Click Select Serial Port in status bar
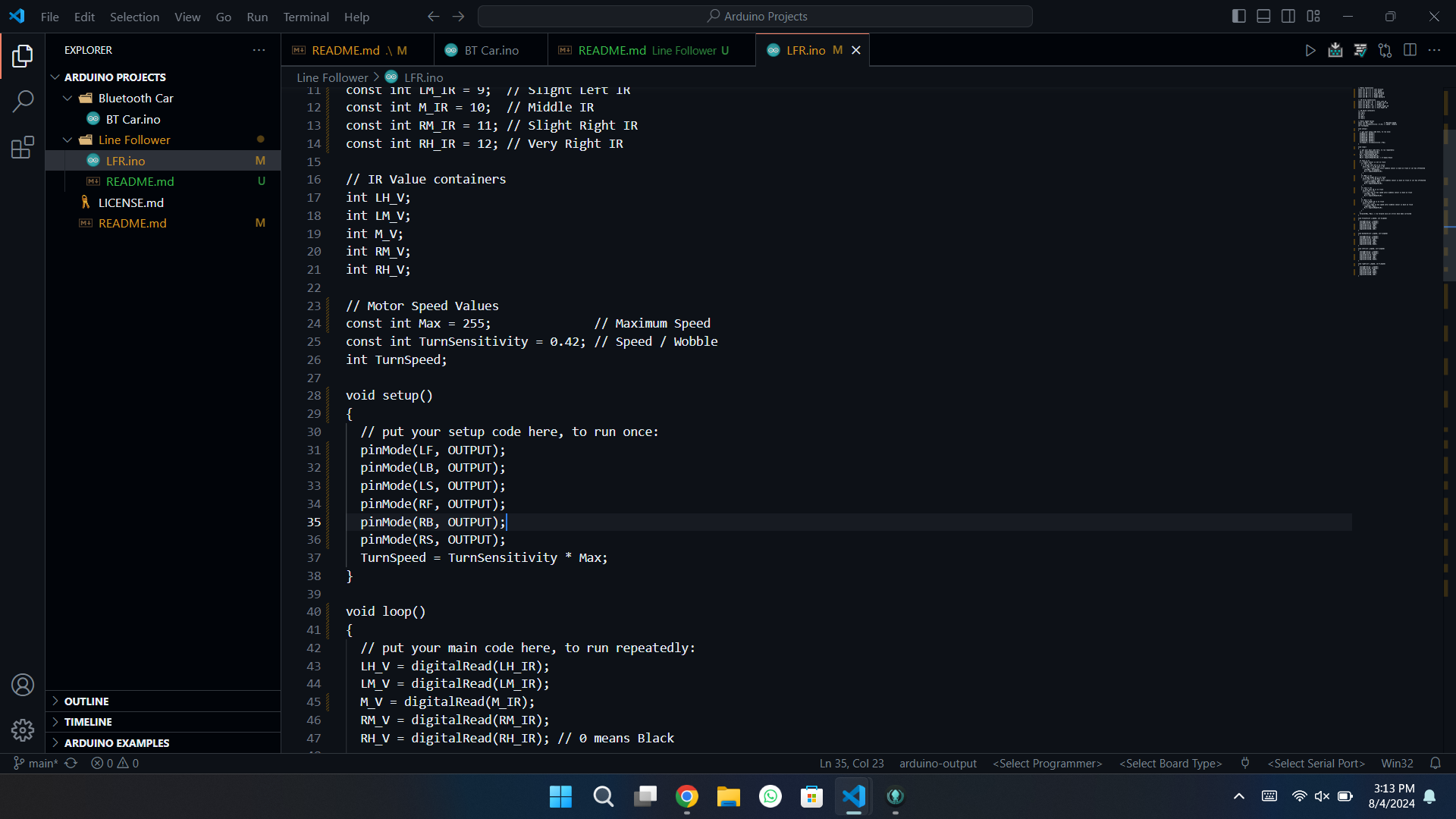Image resolution: width=1456 pixels, height=819 pixels. (1316, 764)
